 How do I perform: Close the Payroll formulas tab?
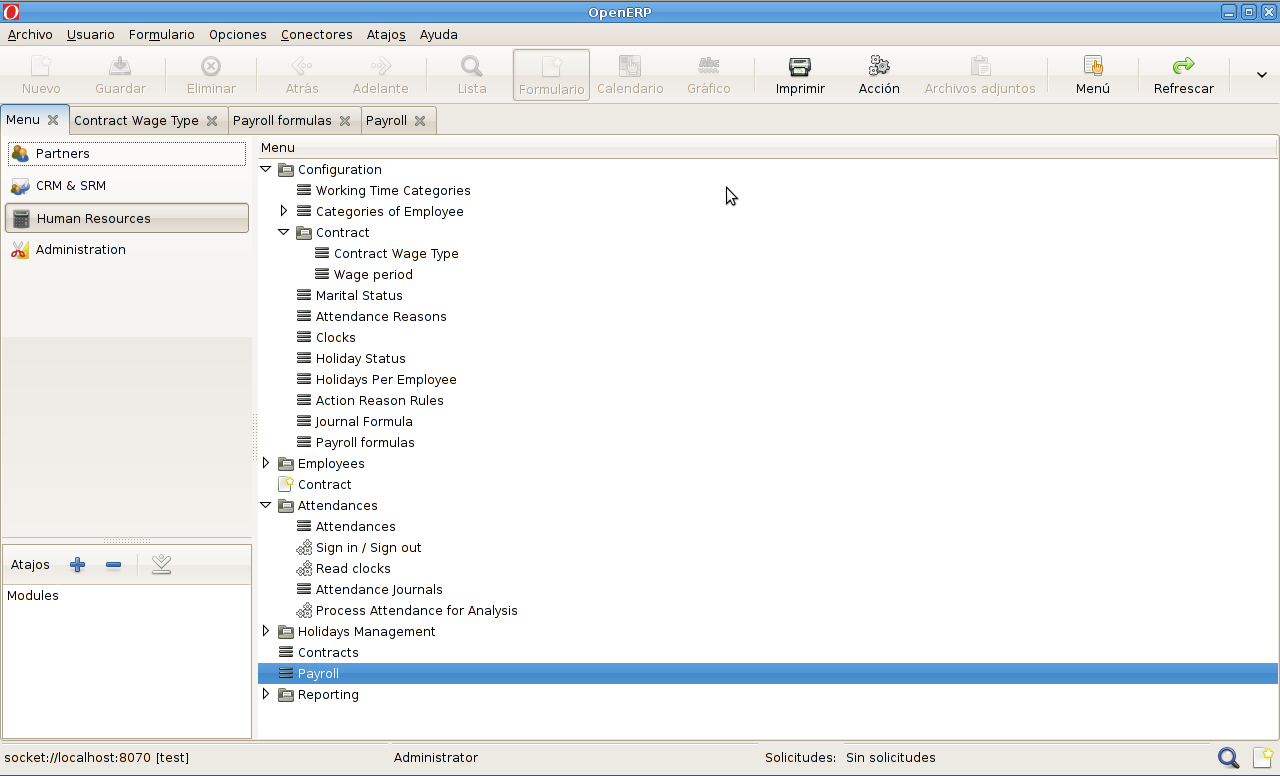(345, 121)
